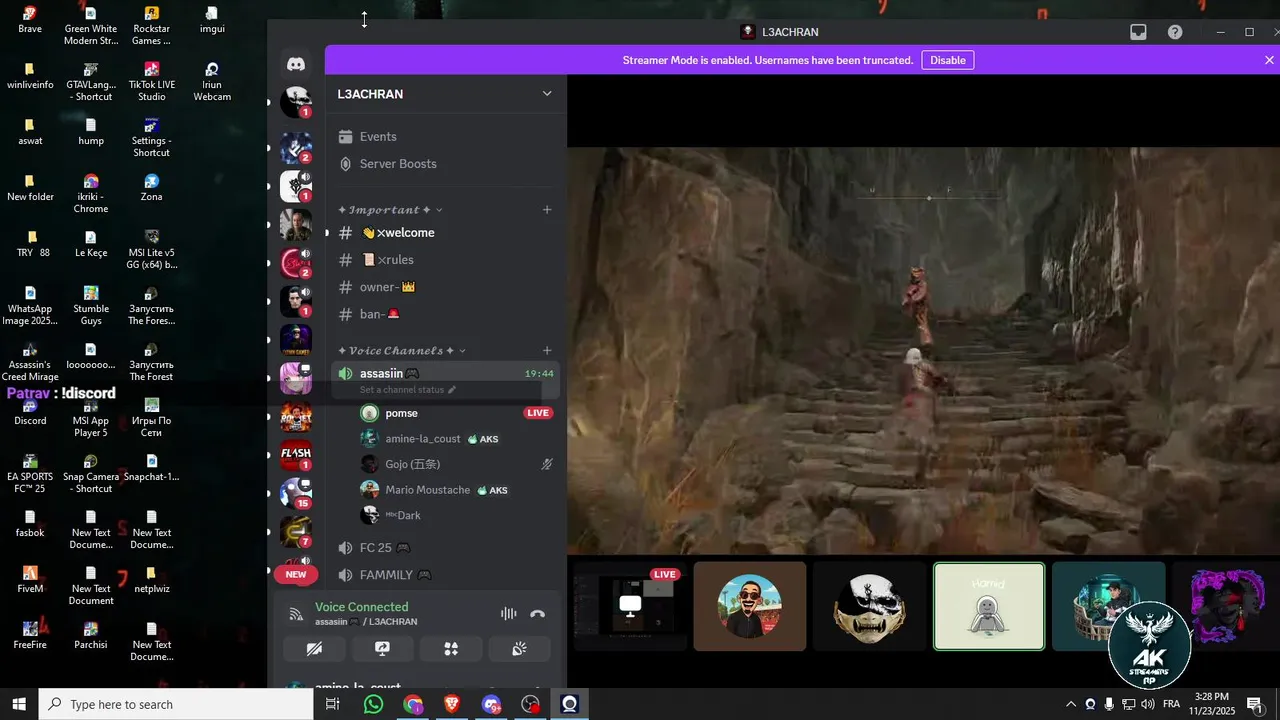Open the server icon with 7 notifications
Screen dimensions: 1280x720
[296, 530]
